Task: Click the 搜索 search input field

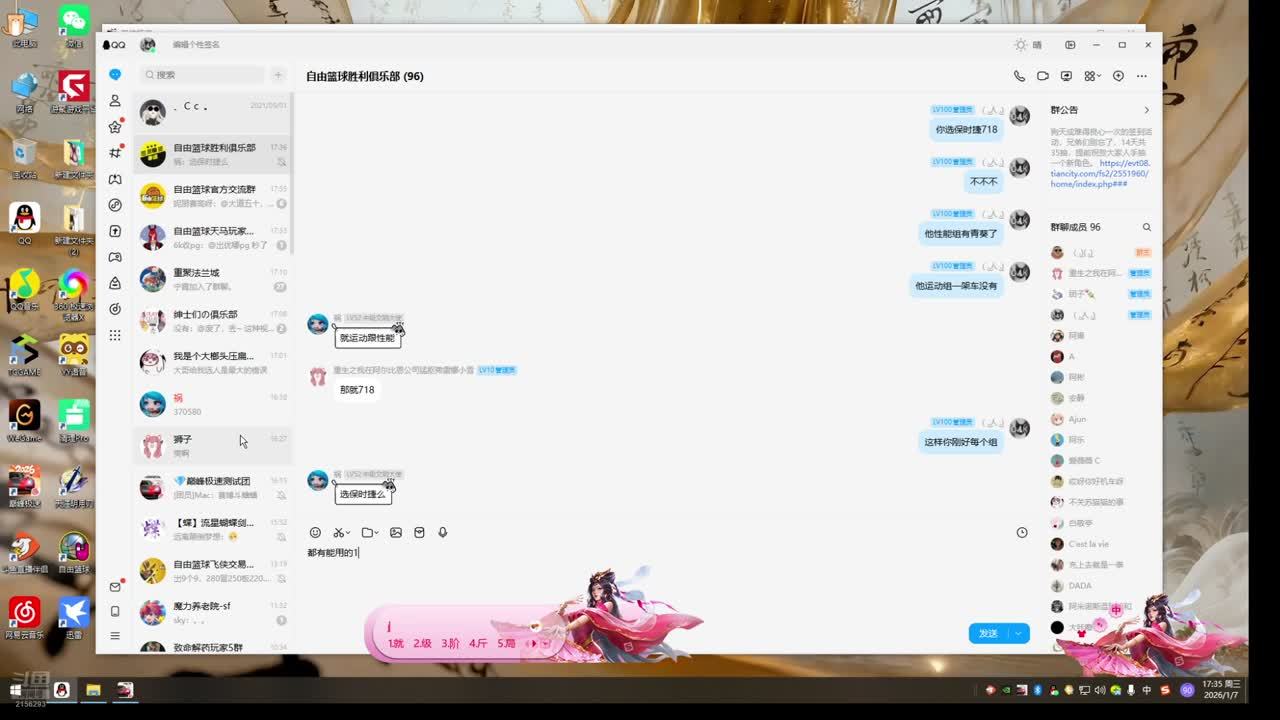Action: (205, 75)
